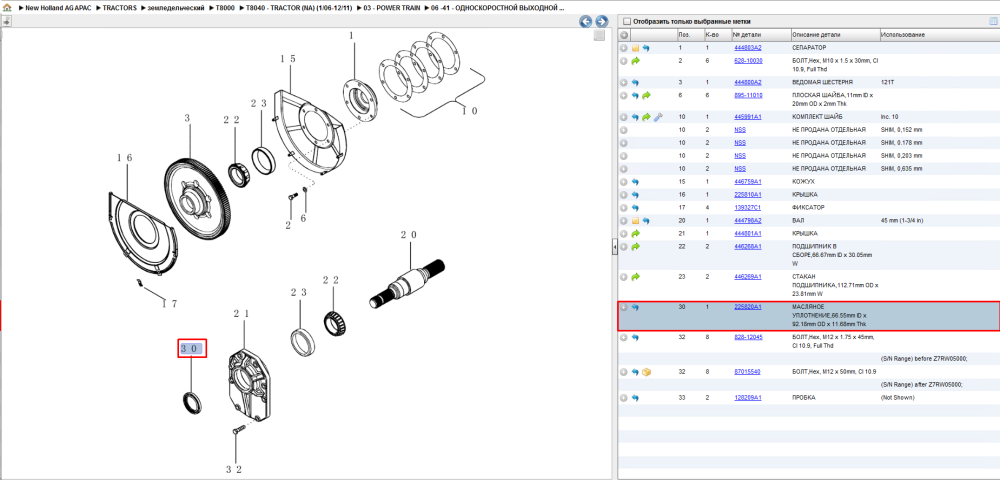
Task: Navigate back with the left arrow button
Action: click(x=585, y=22)
